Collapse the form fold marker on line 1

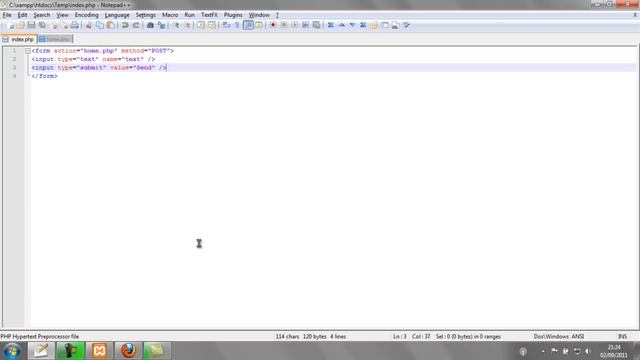click(27, 51)
